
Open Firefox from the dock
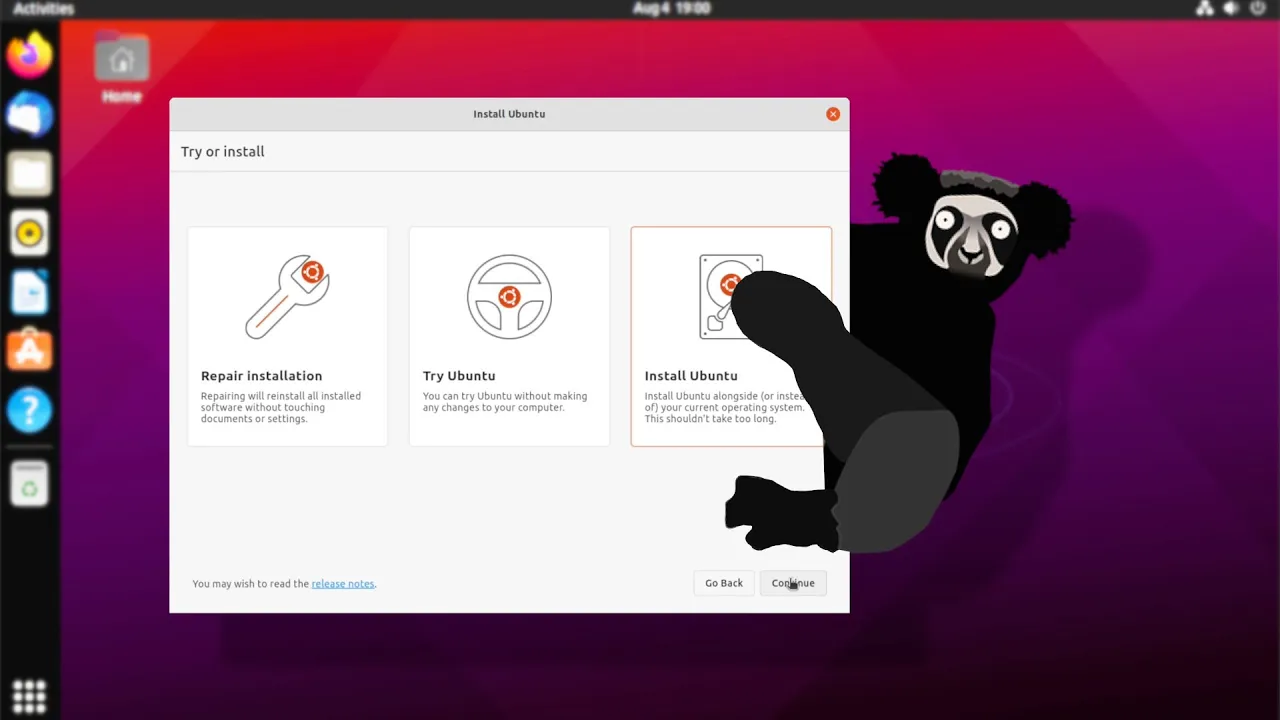29,55
